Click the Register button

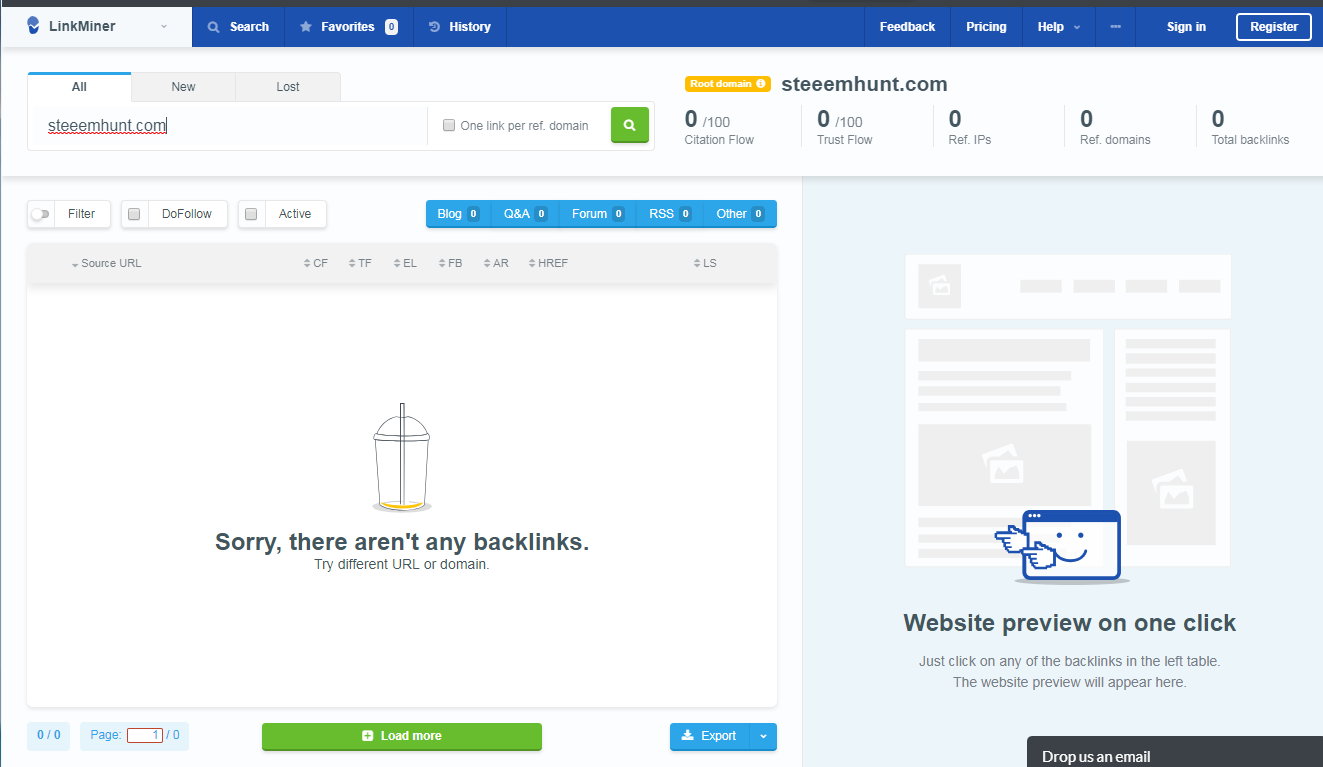pyautogui.click(x=1274, y=27)
